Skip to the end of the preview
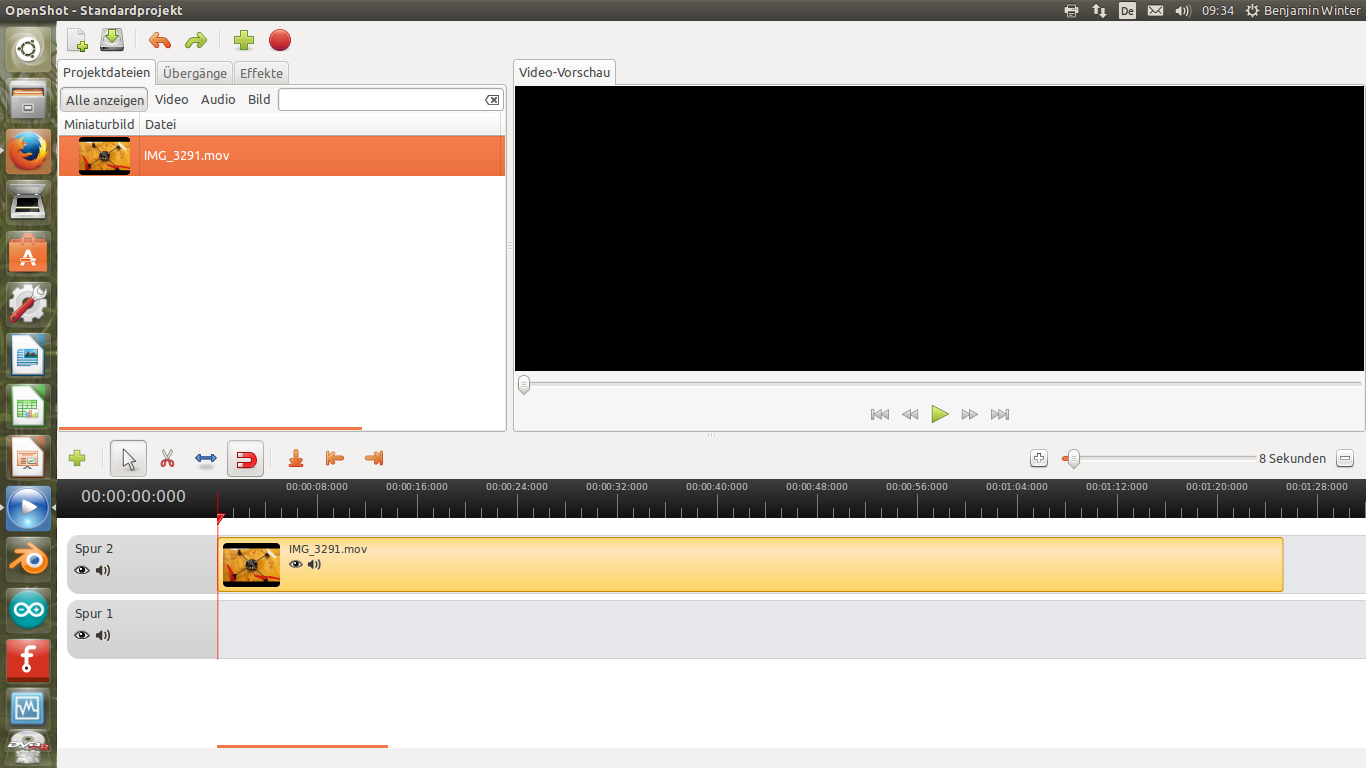Viewport: 1366px width, 768px height. (x=1000, y=414)
